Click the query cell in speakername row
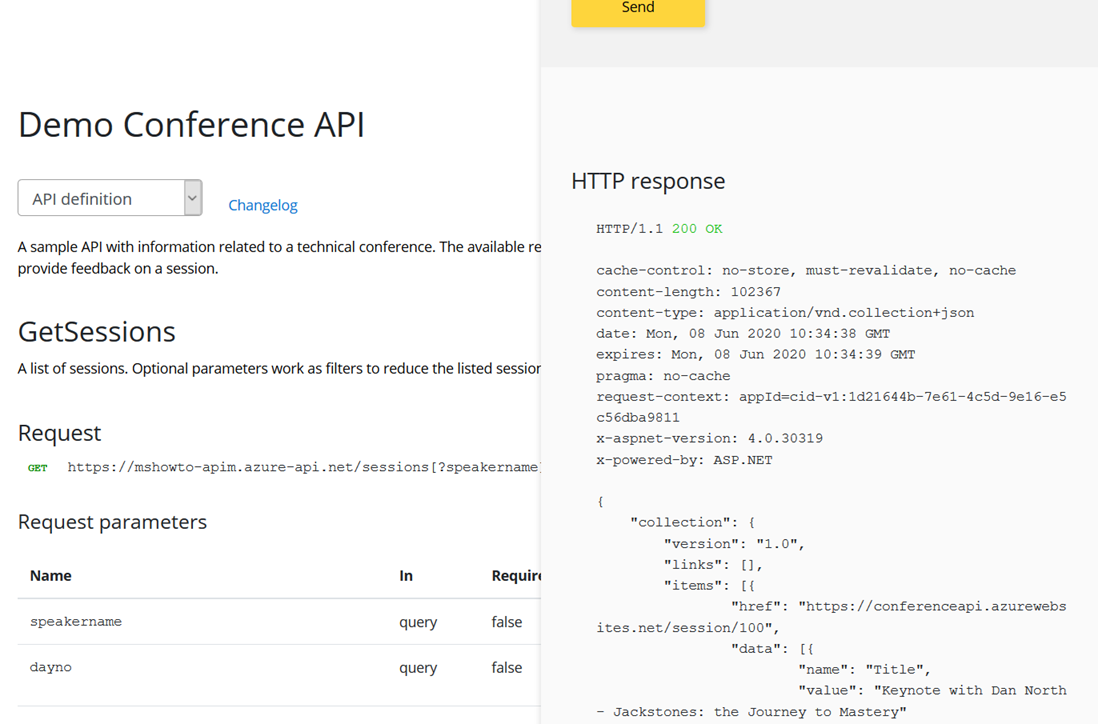1098x724 pixels. (418, 622)
